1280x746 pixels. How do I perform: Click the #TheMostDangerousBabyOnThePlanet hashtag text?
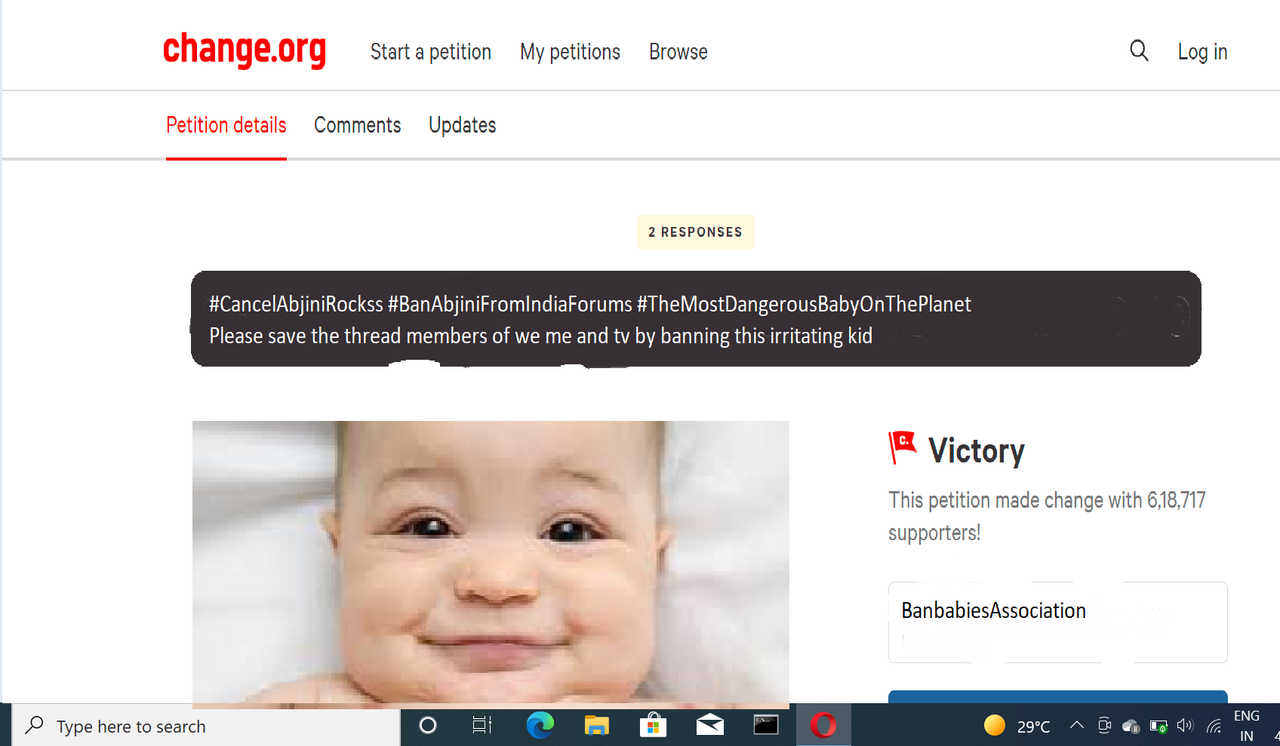pos(804,304)
